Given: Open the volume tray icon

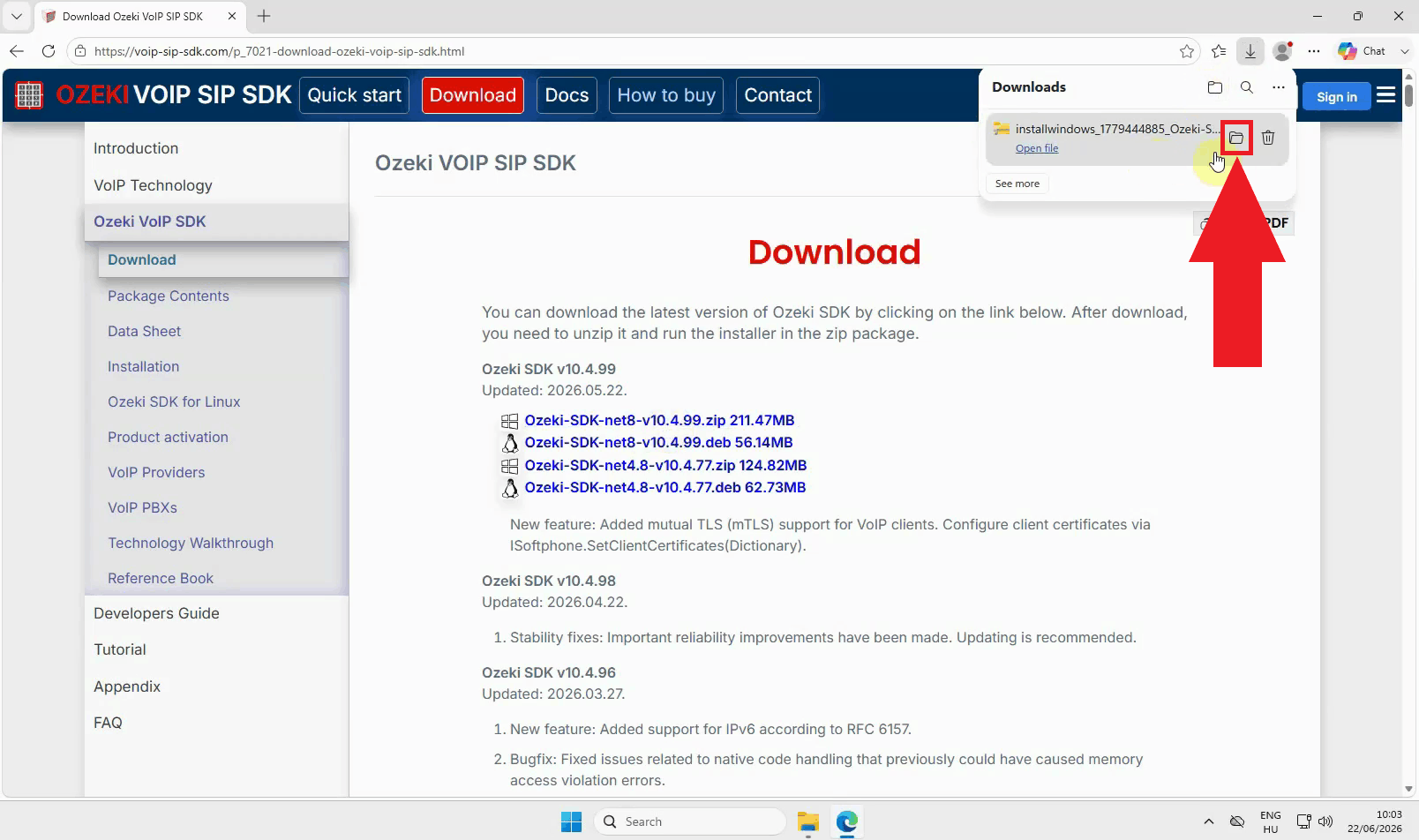Looking at the screenshot, I should coord(1325,821).
